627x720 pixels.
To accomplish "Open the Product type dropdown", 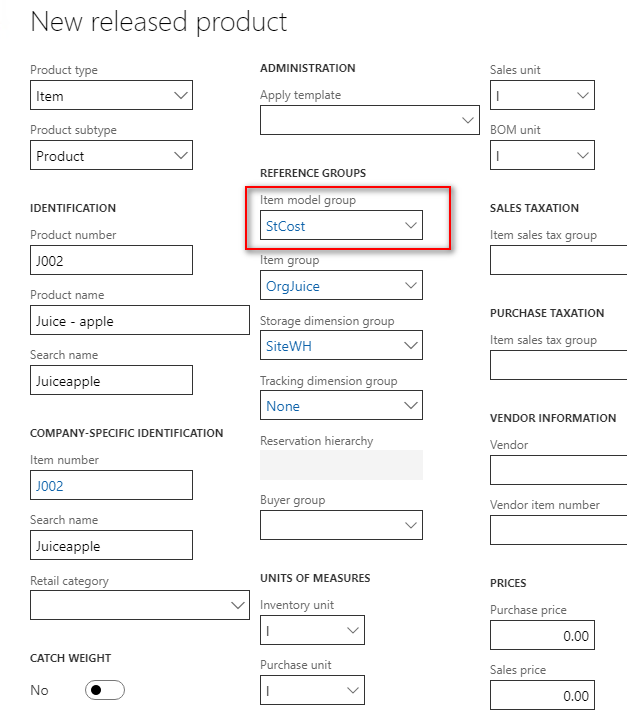I will (x=181, y=96).
